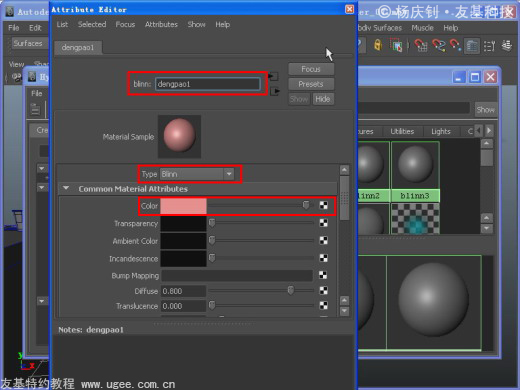
Task: Open the Attributes menu
Action: (161, 24)
